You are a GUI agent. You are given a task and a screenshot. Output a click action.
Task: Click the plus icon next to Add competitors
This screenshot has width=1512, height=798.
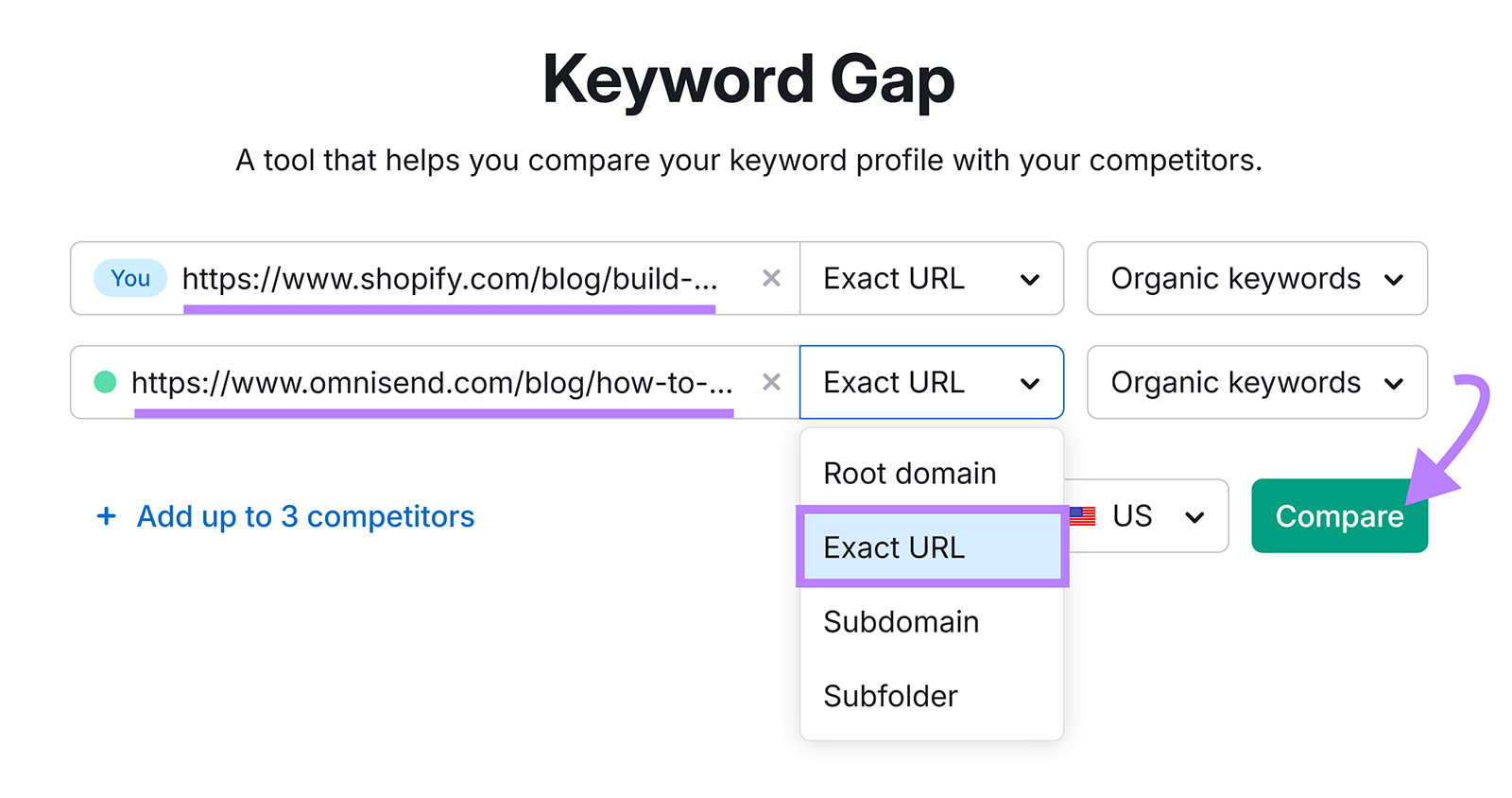[x=106, y=516]
